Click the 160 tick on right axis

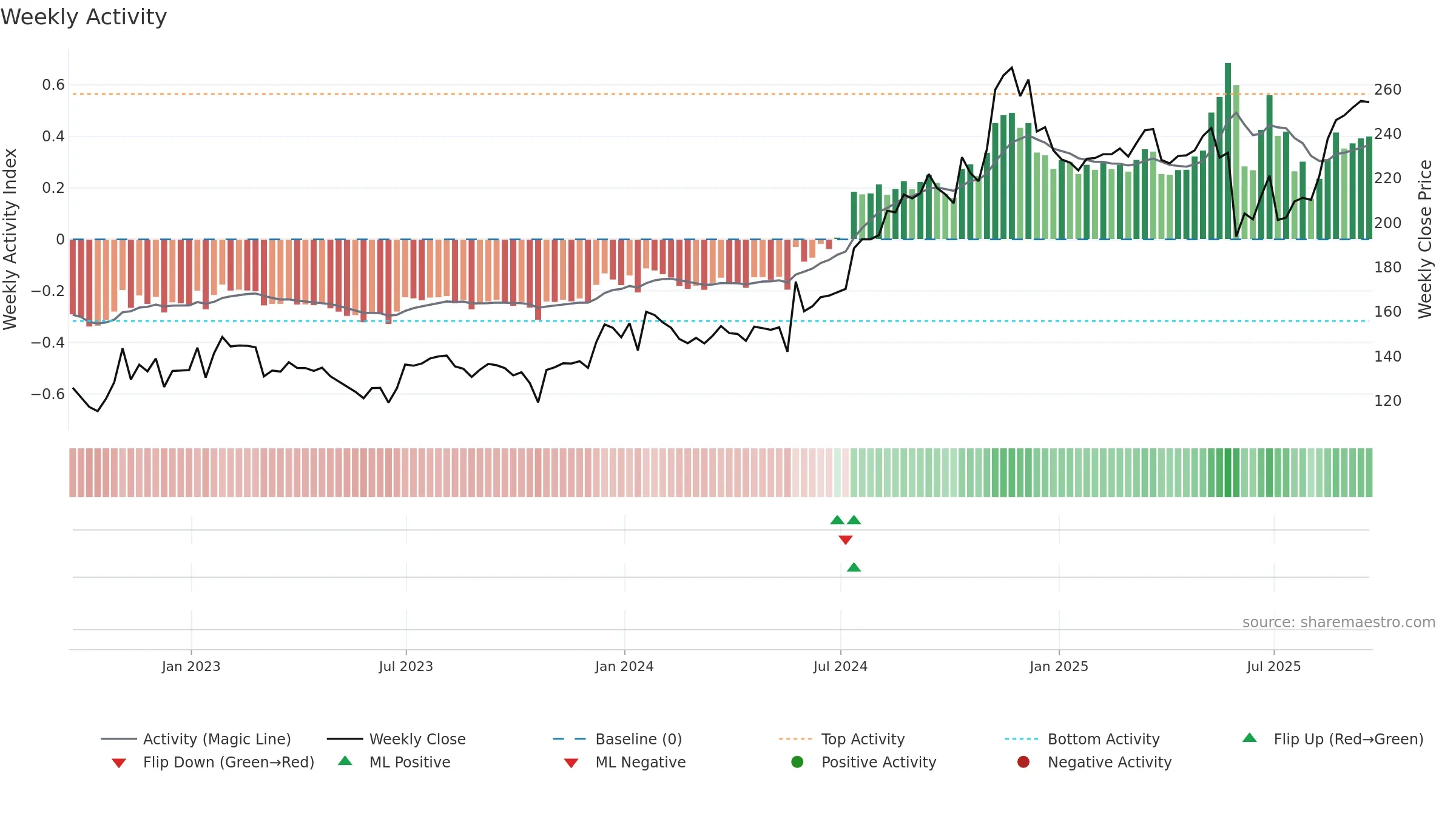pyautogui.click(x=1387, y=312)
